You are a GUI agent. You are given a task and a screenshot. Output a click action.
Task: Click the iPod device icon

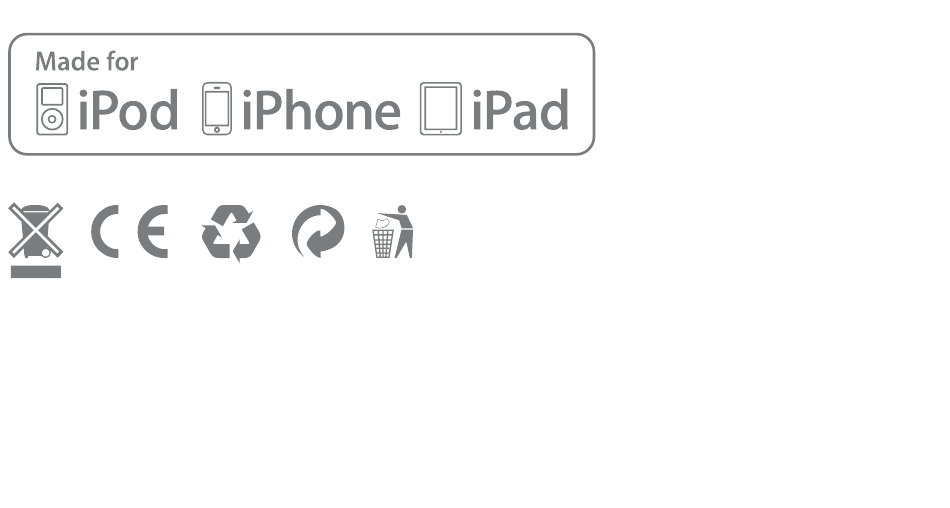tap(52, 109)
